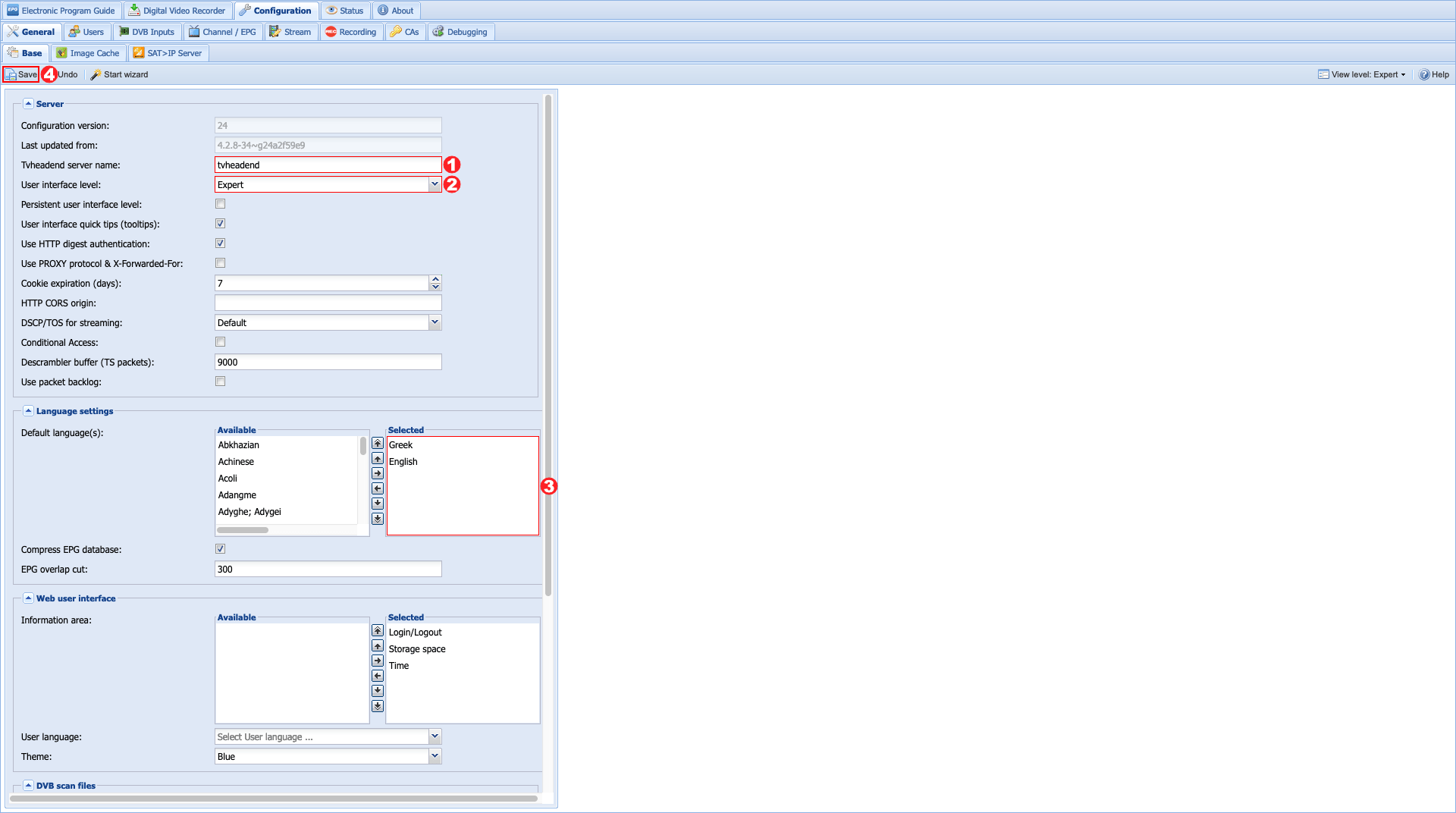Remove language from Selected with left arrow
This screenshot has width=1456, height=813.
pyautogui.click(x=378, y=488)
